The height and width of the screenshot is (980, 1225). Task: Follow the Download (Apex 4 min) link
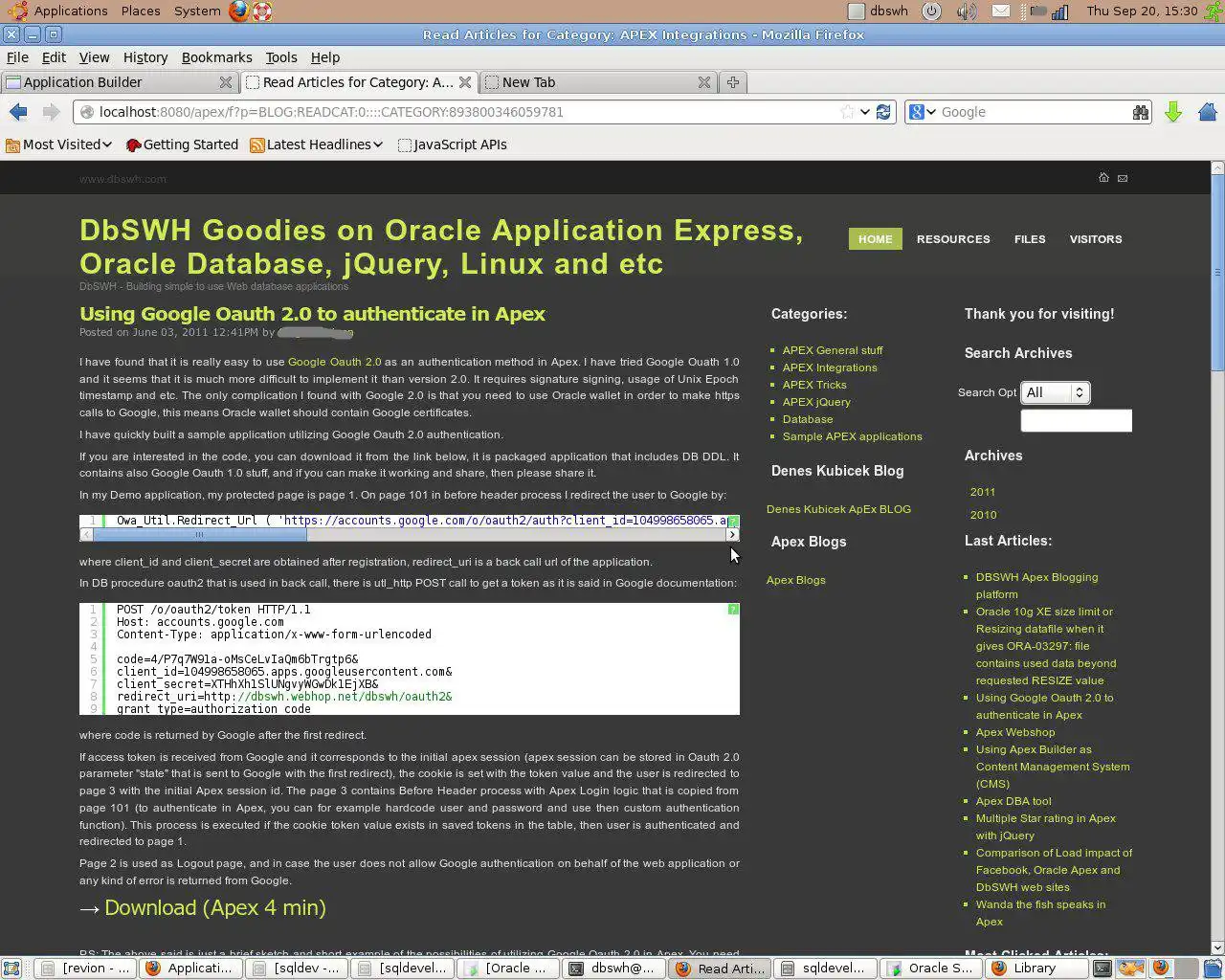(215, 907)
